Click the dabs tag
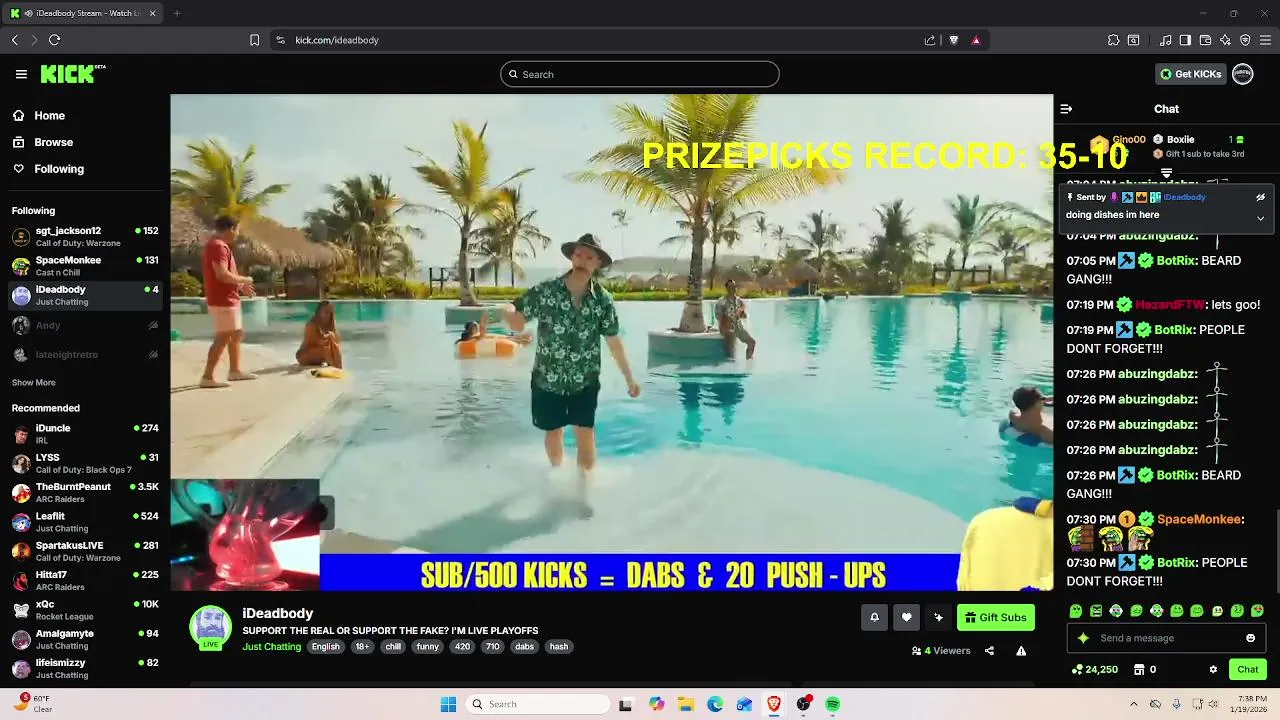The image size is (1280, 720). click(x=524, y=647)
